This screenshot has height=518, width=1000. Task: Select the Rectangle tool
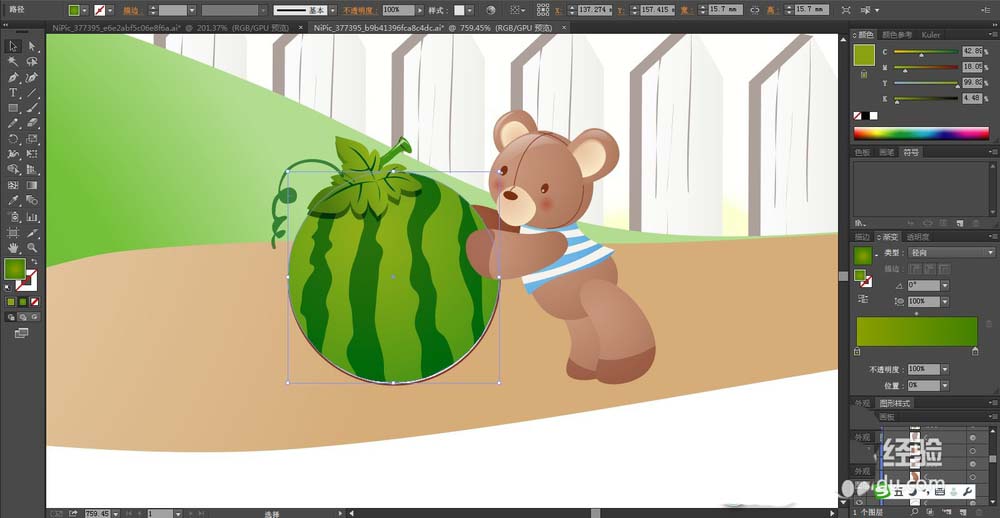pyautogui.click(x=13, y=108)
